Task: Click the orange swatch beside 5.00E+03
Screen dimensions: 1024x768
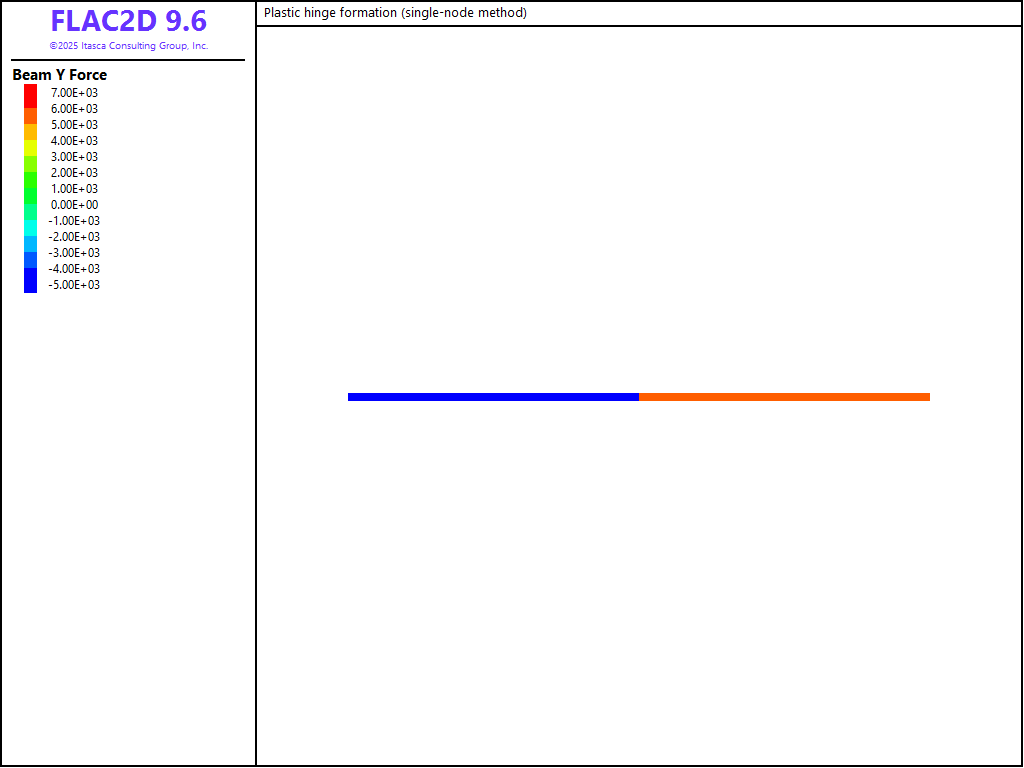Action: (31, 125)
